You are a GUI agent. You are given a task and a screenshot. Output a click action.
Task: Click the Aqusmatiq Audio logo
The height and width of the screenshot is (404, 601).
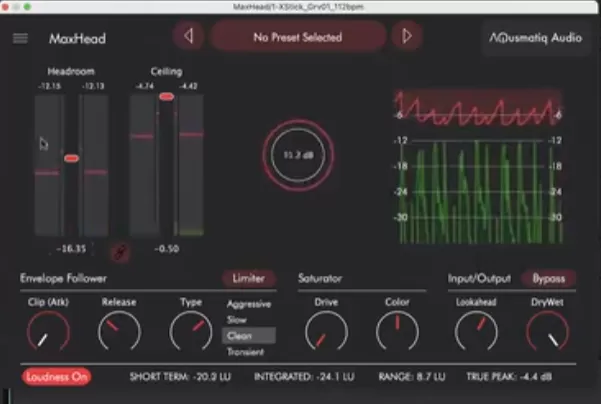[x=535, y=38]
